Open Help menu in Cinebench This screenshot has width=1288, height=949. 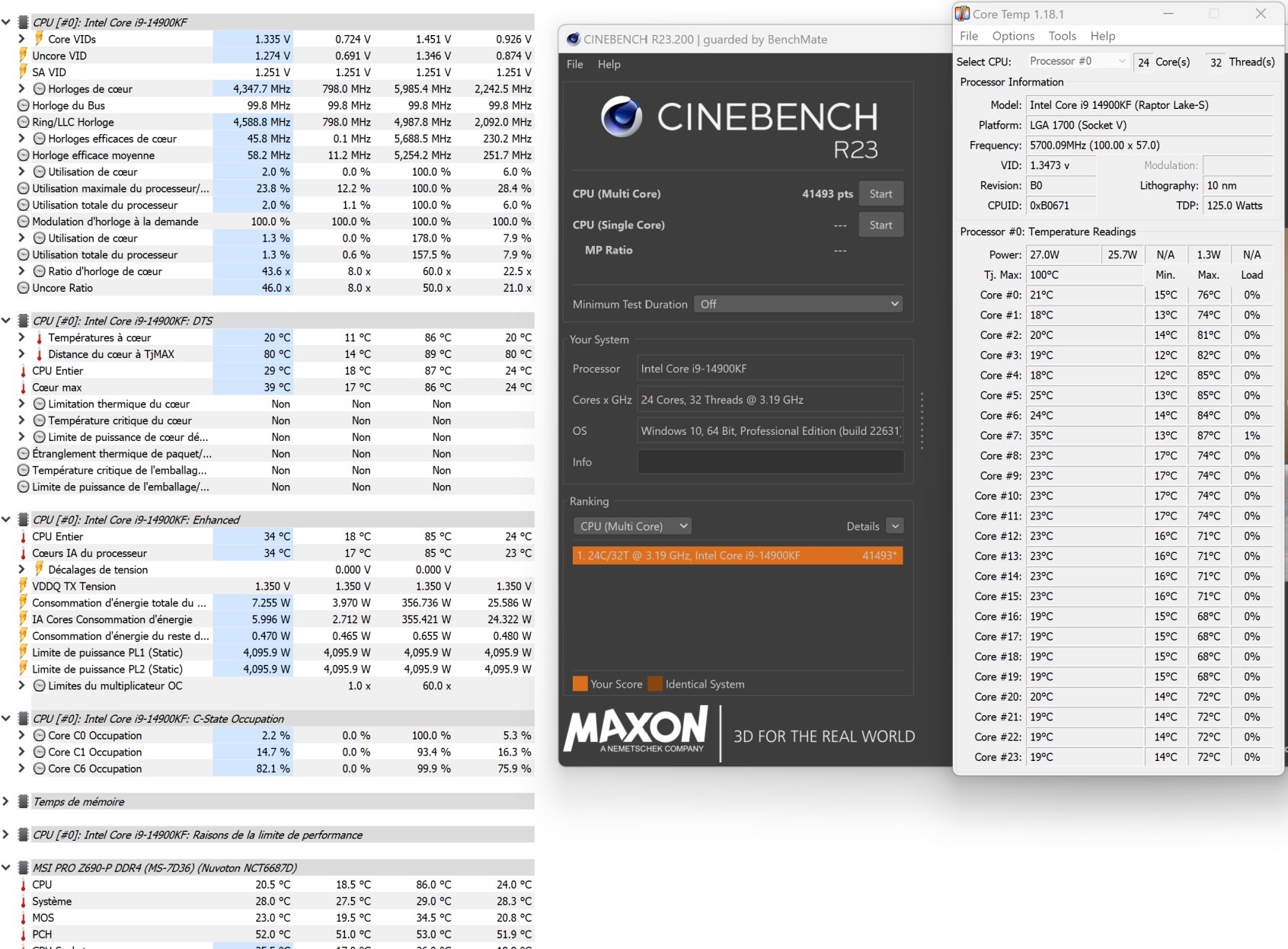tap(609, 64)
